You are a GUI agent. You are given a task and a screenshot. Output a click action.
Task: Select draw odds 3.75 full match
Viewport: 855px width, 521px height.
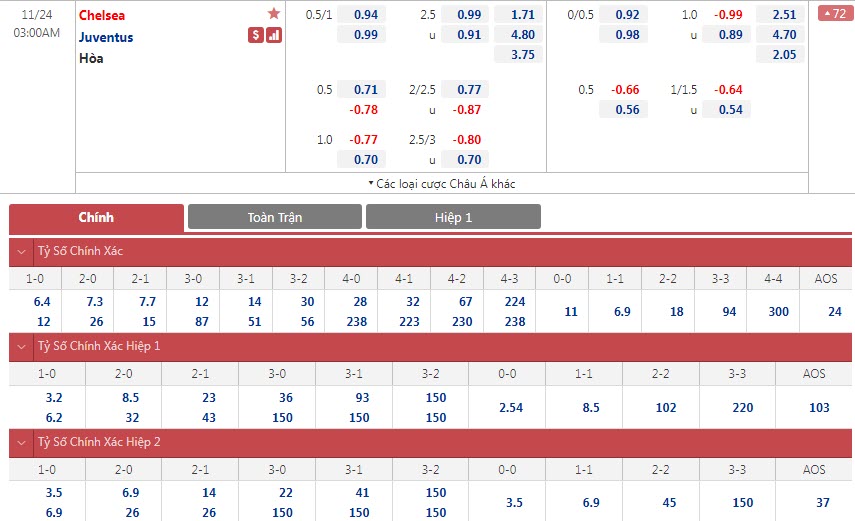[x=522, y=55]
